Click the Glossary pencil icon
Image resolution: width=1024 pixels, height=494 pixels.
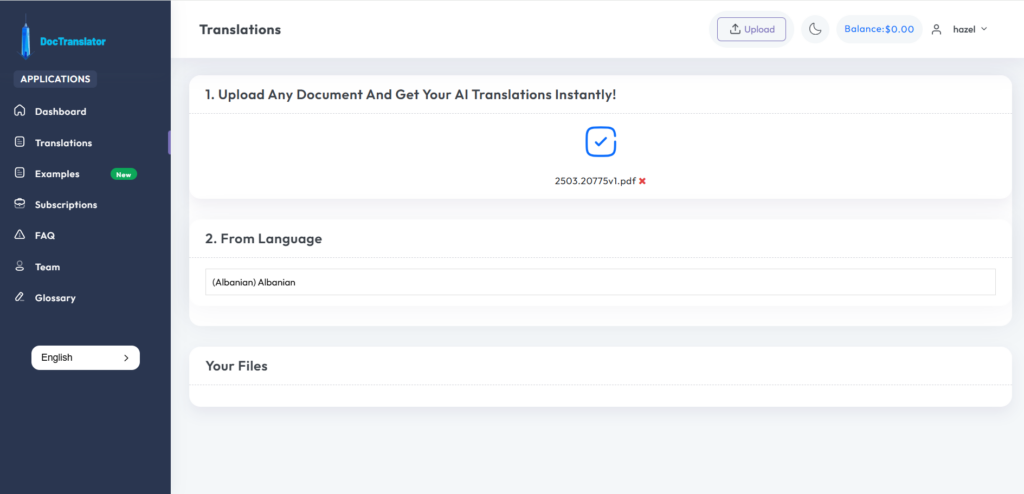(x=20, y=298)
